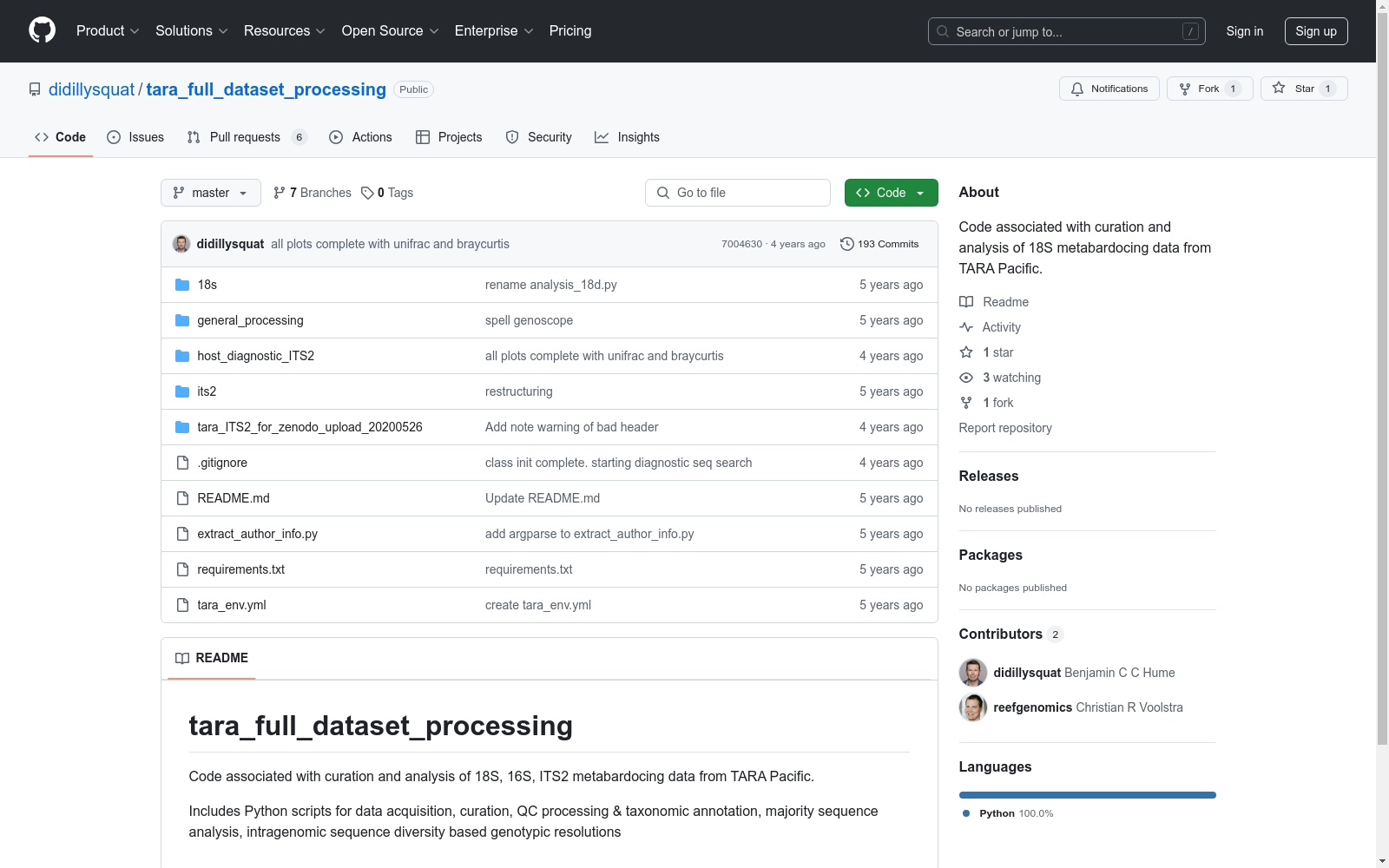Open the Pricing page link
Viewport: 1389px width, 868px height.
tap(570, 31)
